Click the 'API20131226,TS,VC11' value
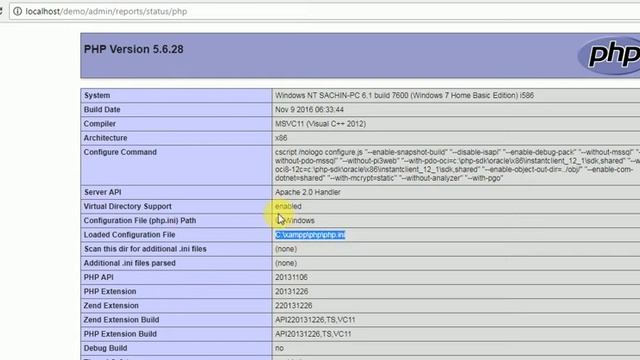The height and width of the screenshot is (360, 640). point(313,334)
